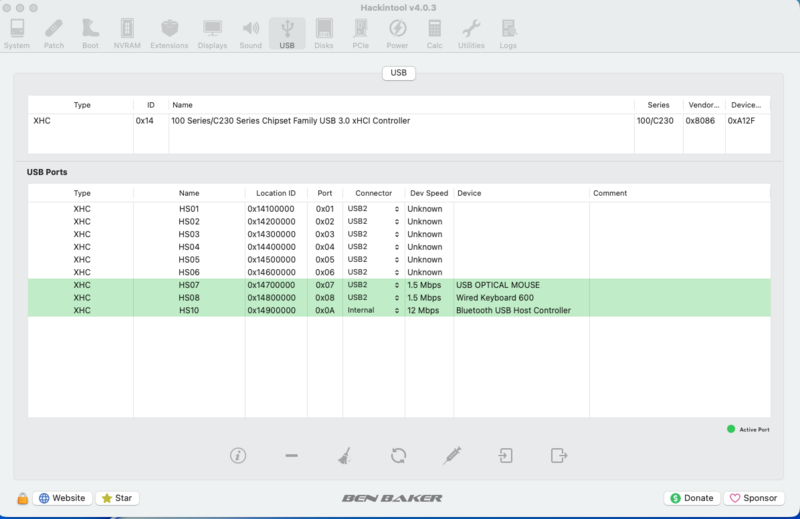This screenshot has height=519, width=800.
Task: Open the Connector dropdown for port HS07
Action: 373,285
